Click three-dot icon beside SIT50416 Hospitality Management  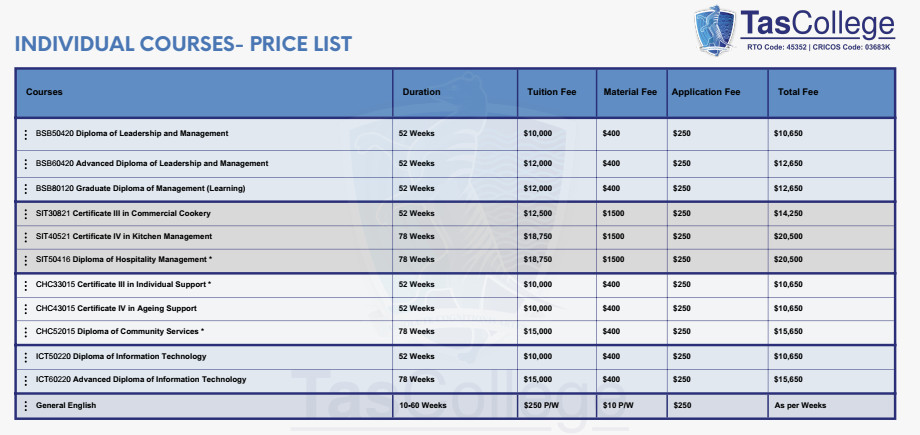26,260
